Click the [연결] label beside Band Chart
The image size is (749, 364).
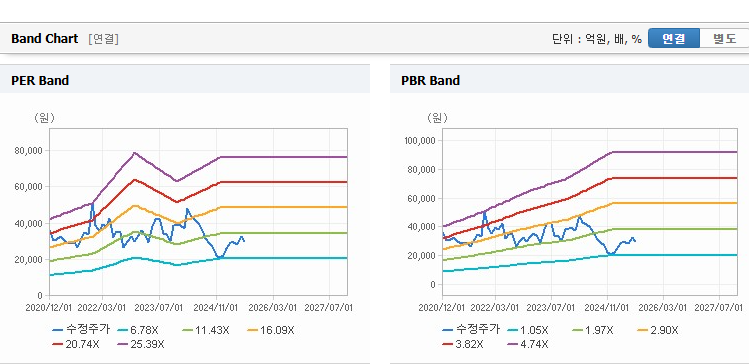103,39
